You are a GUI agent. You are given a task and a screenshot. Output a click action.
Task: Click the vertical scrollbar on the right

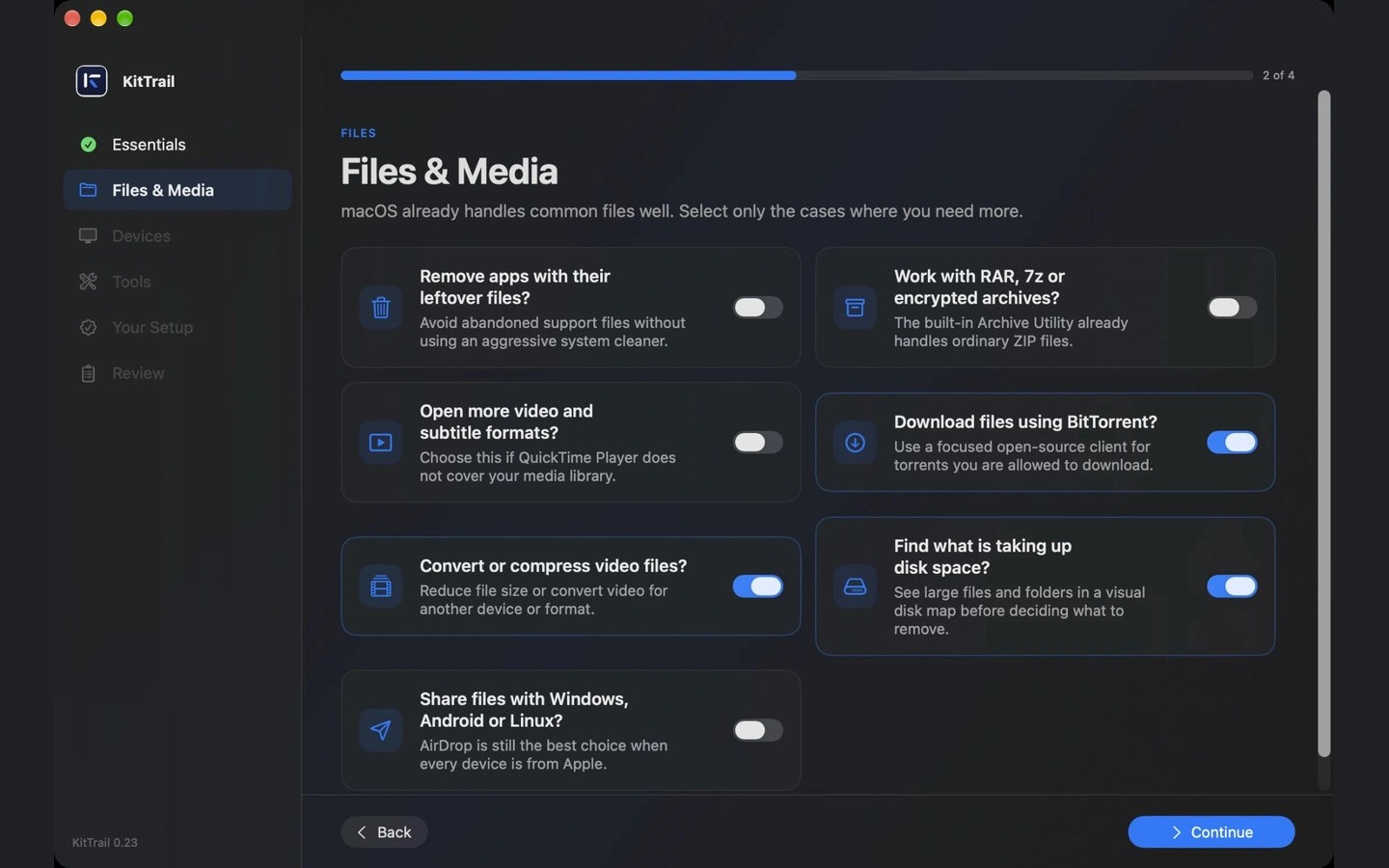point(1324,424)
